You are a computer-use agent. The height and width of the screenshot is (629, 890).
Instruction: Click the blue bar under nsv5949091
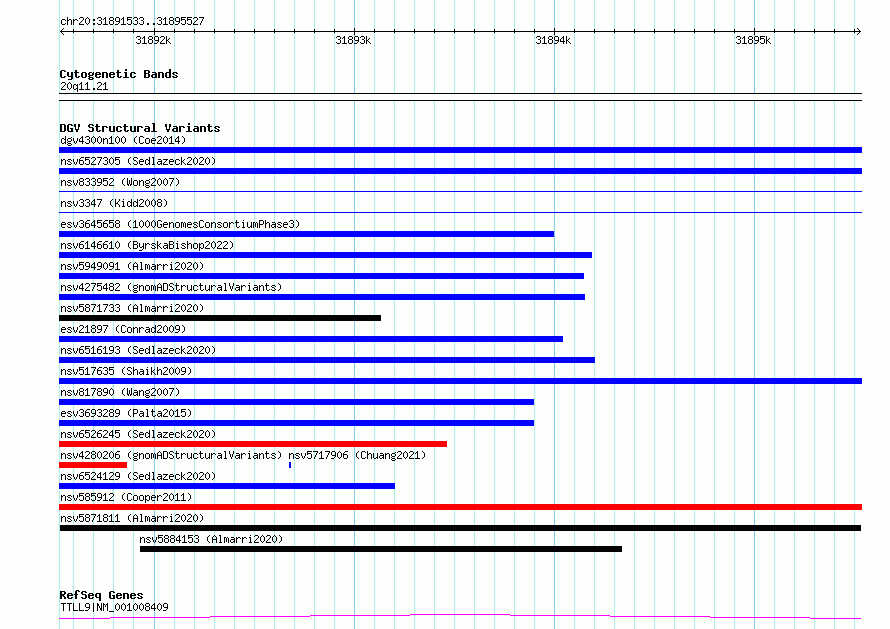(321, 276)
